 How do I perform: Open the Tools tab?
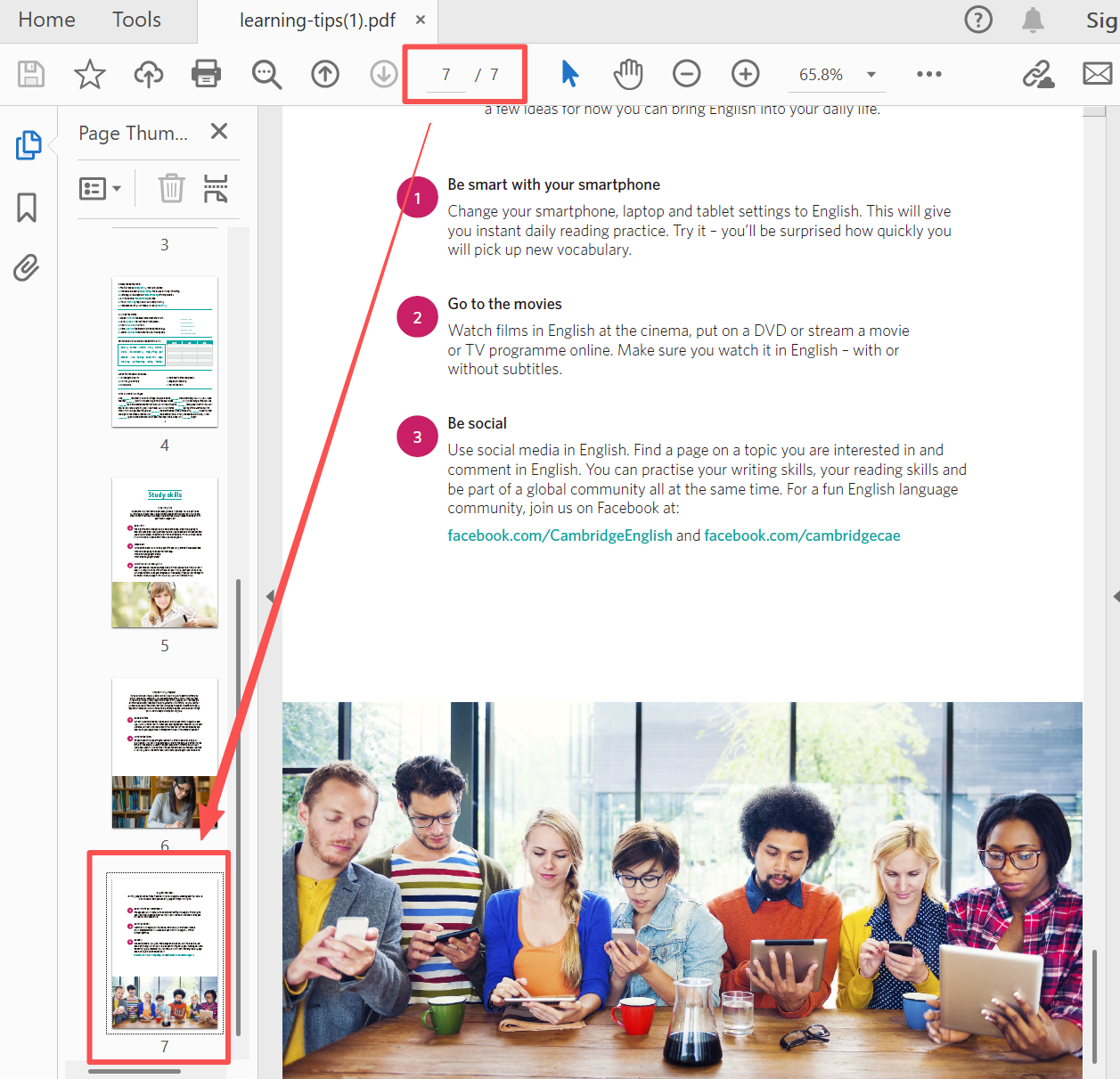pos(136,20)
